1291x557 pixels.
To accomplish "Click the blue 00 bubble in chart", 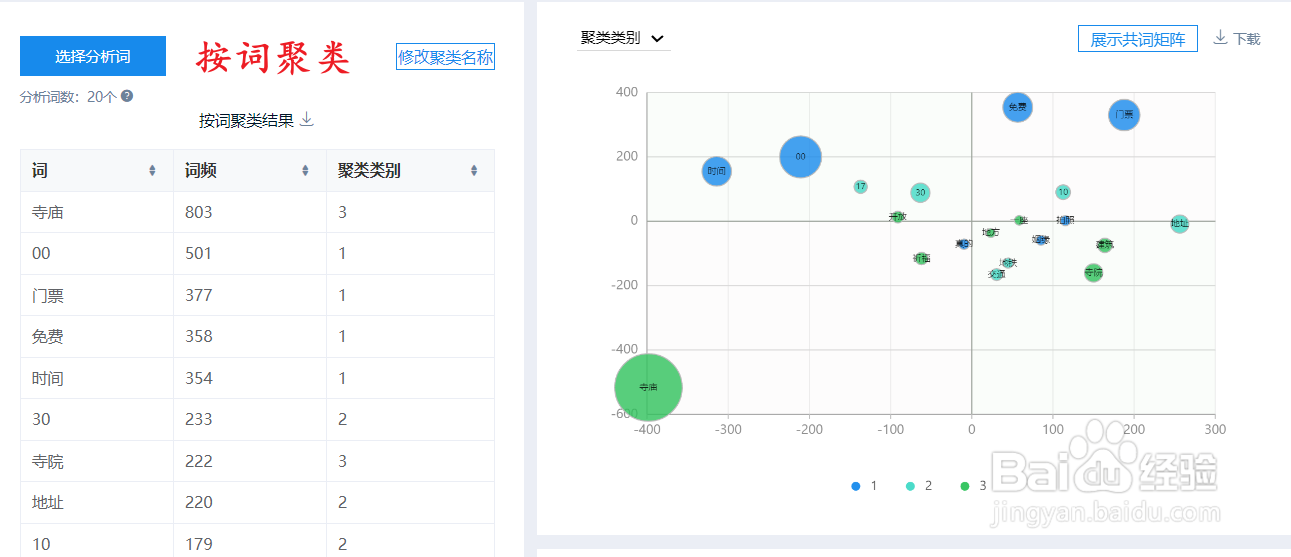I will 800,157.
